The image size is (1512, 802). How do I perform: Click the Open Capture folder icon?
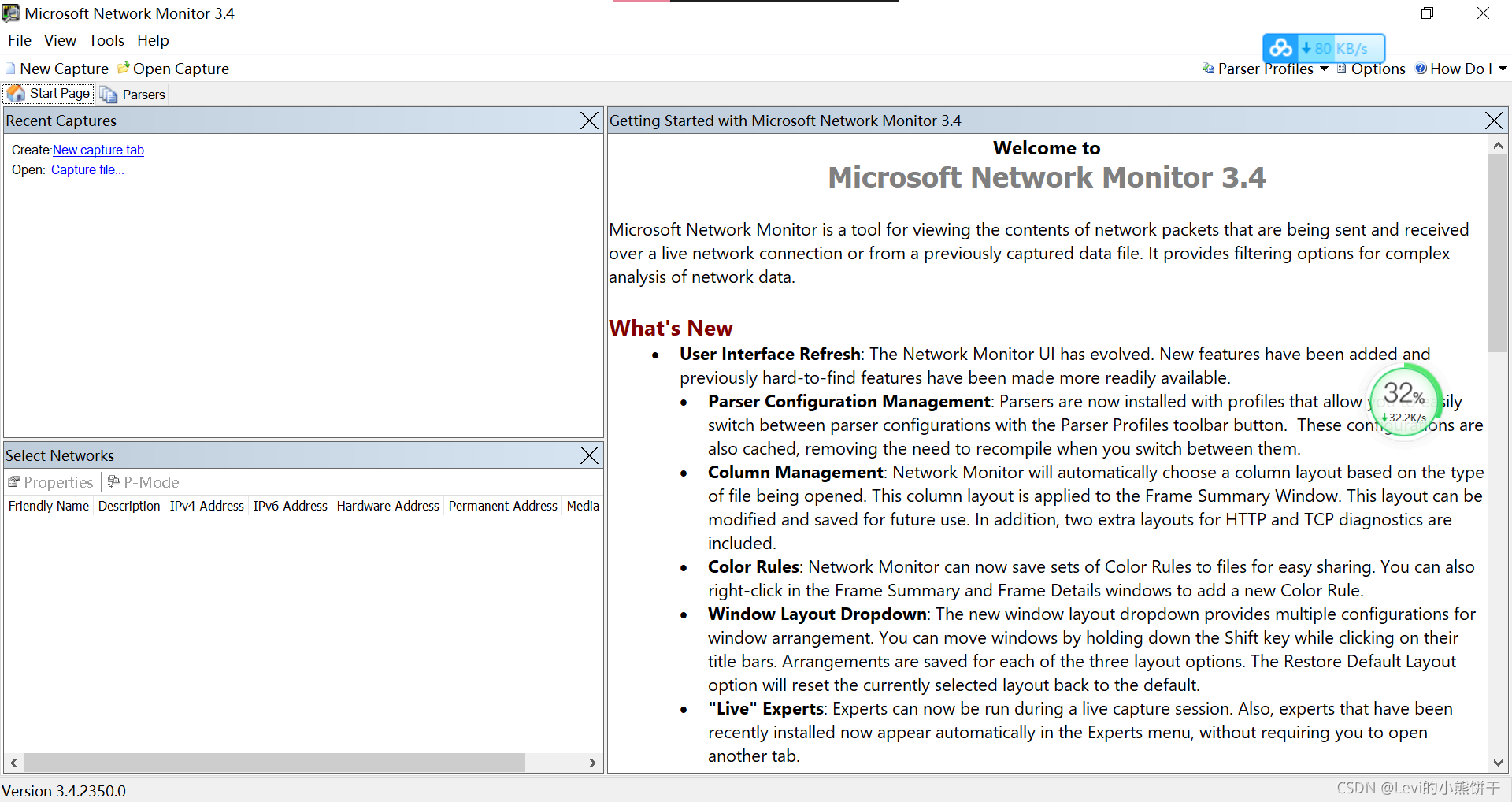click(x=124, y=69)
